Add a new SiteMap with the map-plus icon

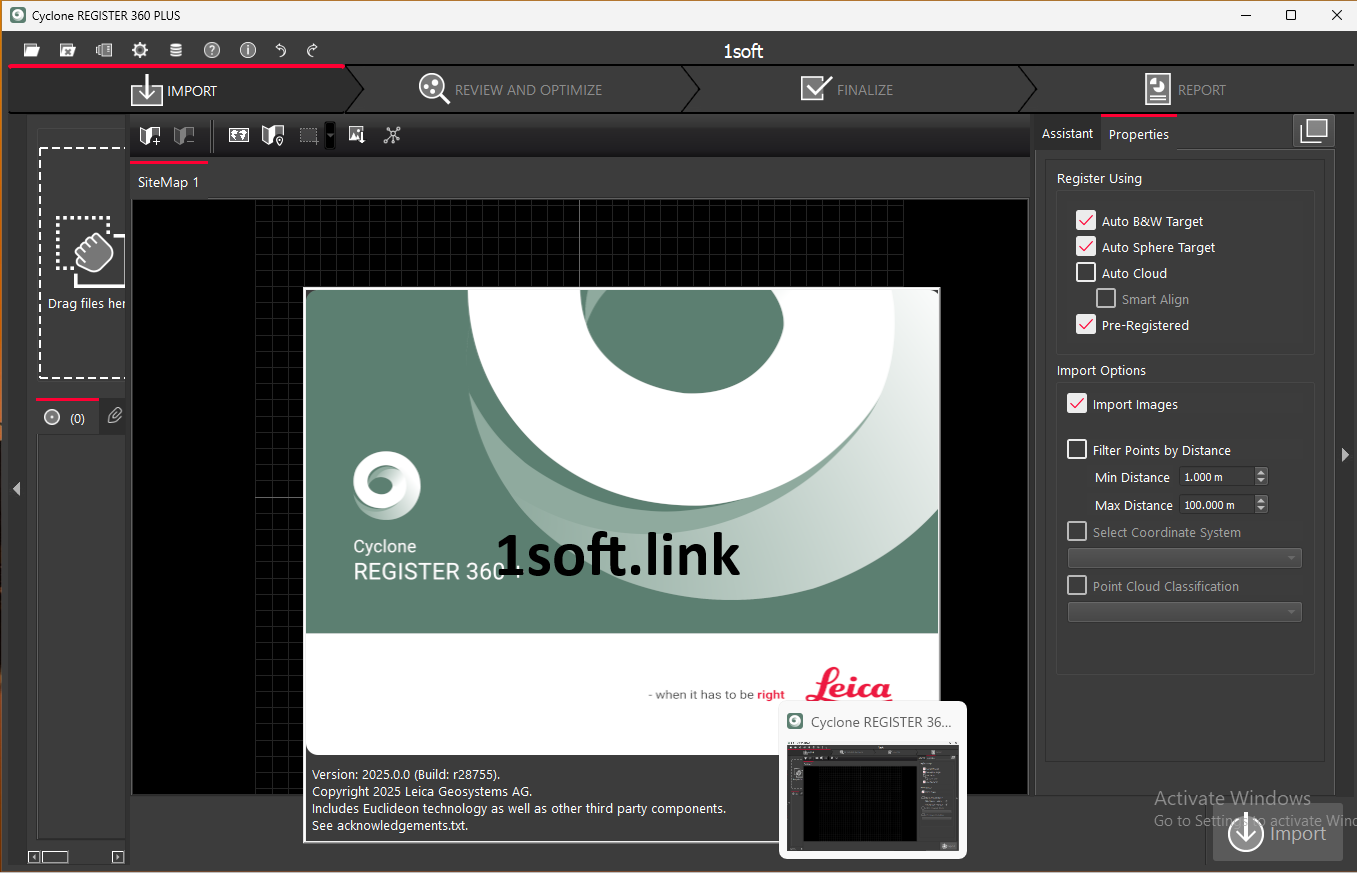[x=150, y=136]
